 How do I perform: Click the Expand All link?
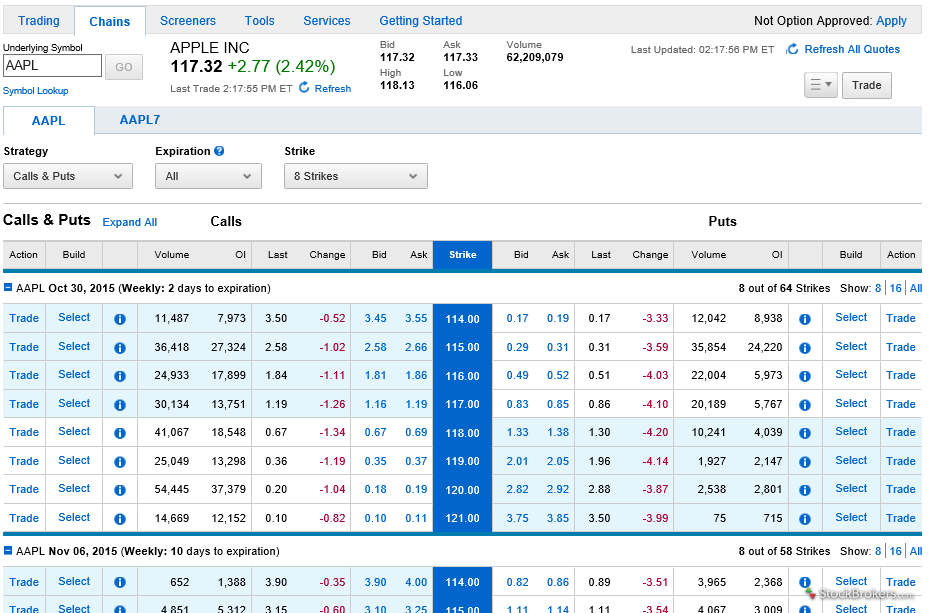130,222
